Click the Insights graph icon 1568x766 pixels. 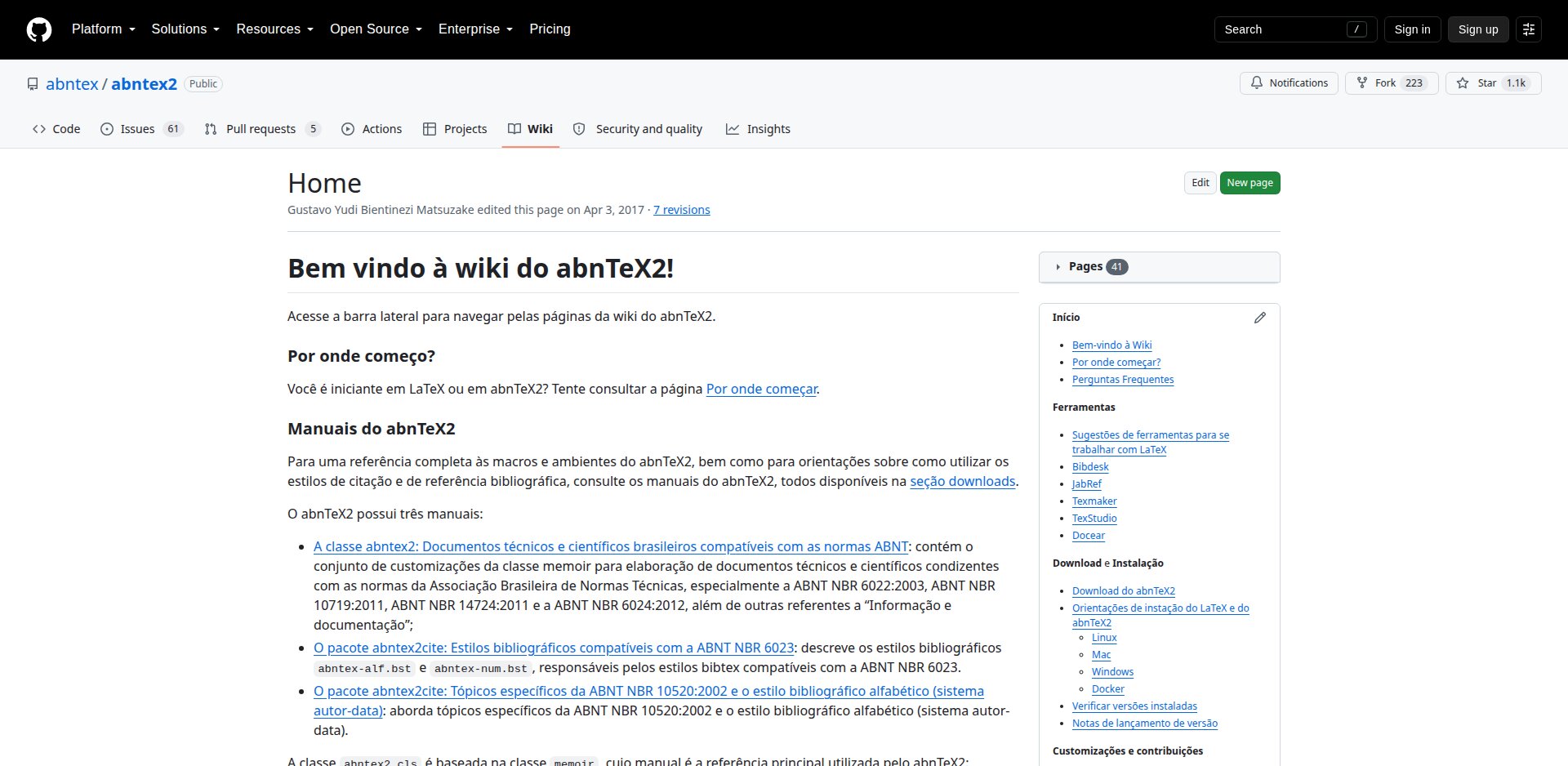click(x=733, y=129)
